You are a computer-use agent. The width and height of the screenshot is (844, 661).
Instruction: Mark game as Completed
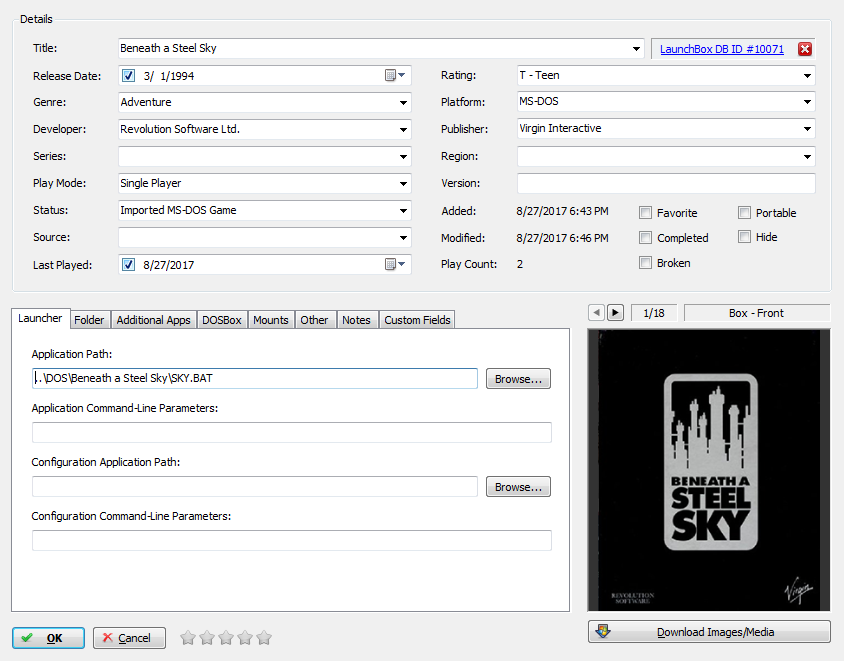[x=645, y=237]
